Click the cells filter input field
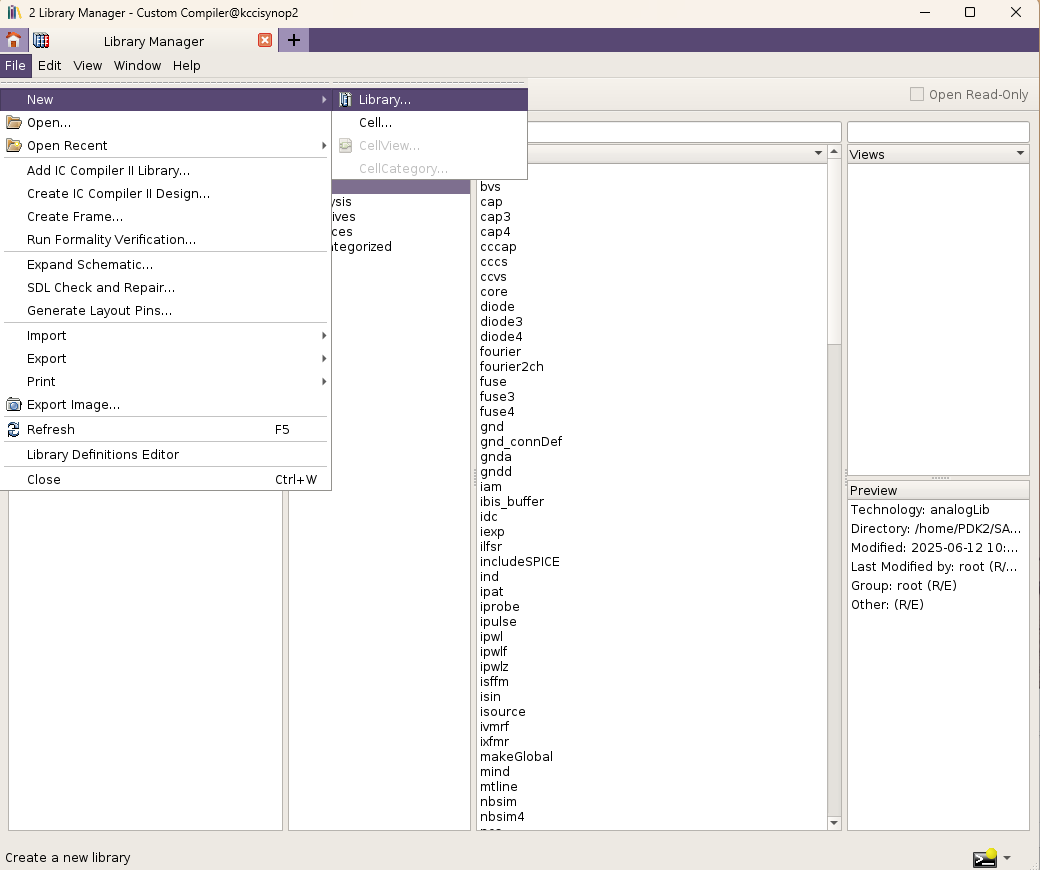This screenshot has width=1040, height=870. point(684,131)
